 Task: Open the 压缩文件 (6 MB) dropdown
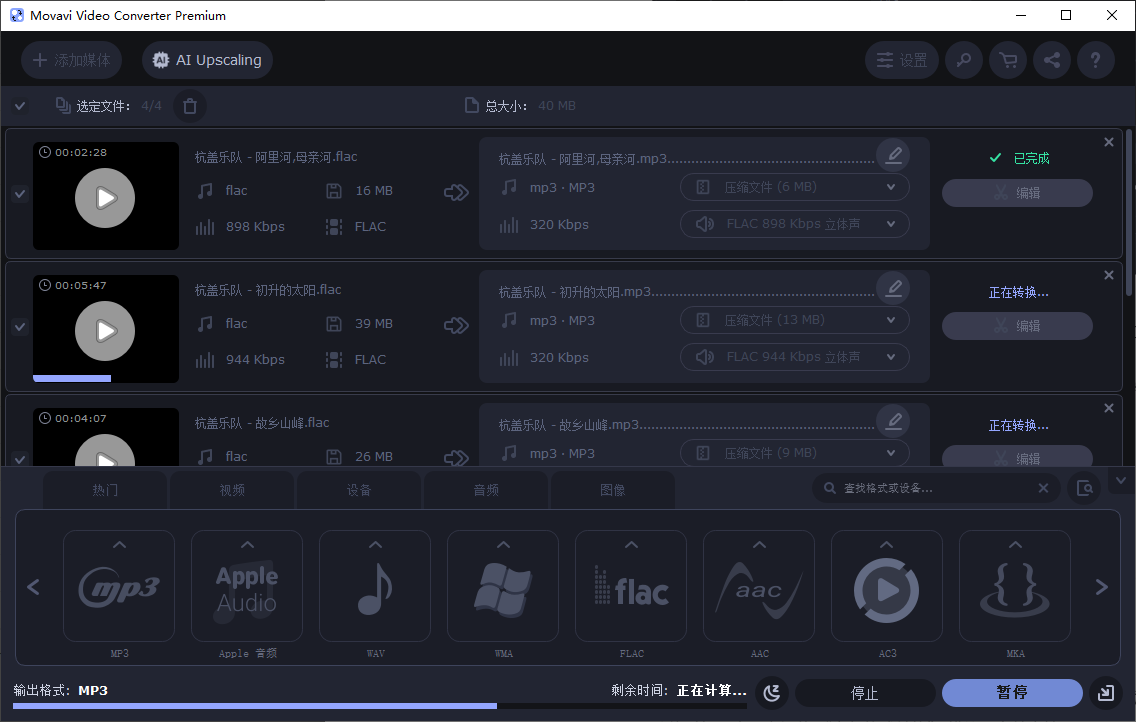(794, 186)
